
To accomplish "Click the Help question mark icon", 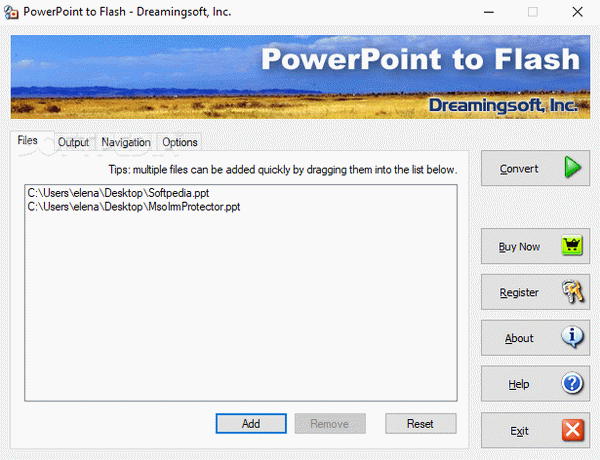I will coord(572,383).
